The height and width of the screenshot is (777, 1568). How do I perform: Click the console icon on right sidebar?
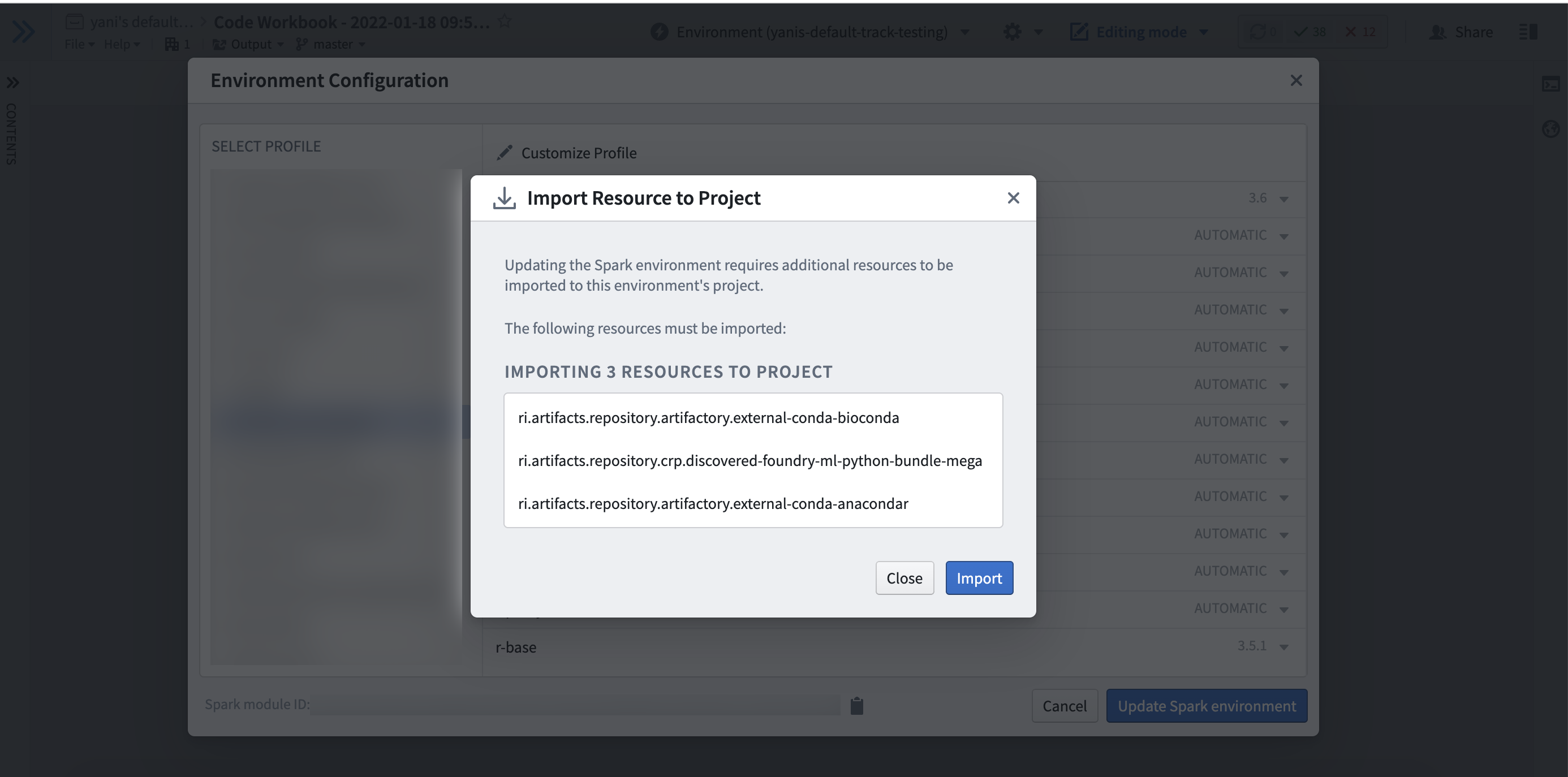(1550, 84)
